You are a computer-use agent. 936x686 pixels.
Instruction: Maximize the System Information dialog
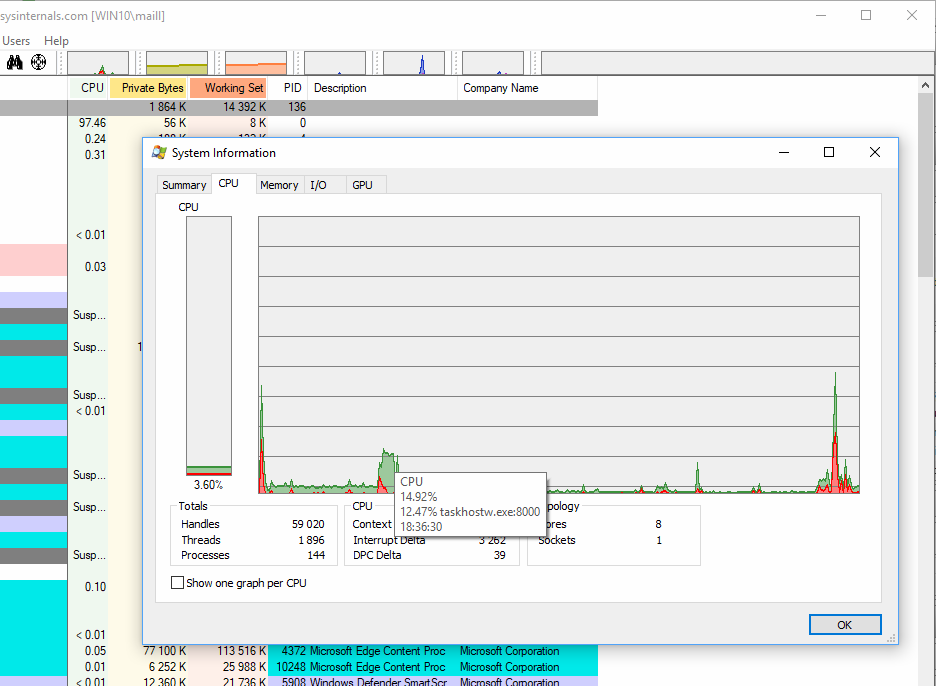828,153
